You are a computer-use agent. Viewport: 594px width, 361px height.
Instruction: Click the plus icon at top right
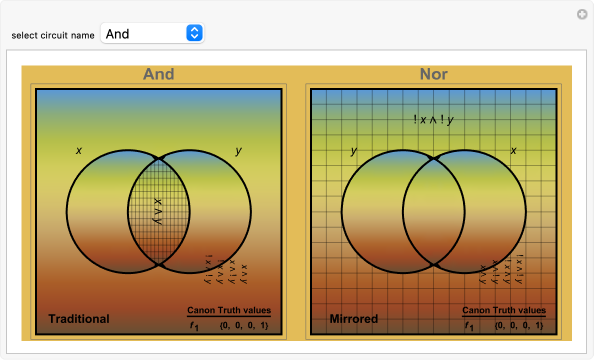(582, 14)
